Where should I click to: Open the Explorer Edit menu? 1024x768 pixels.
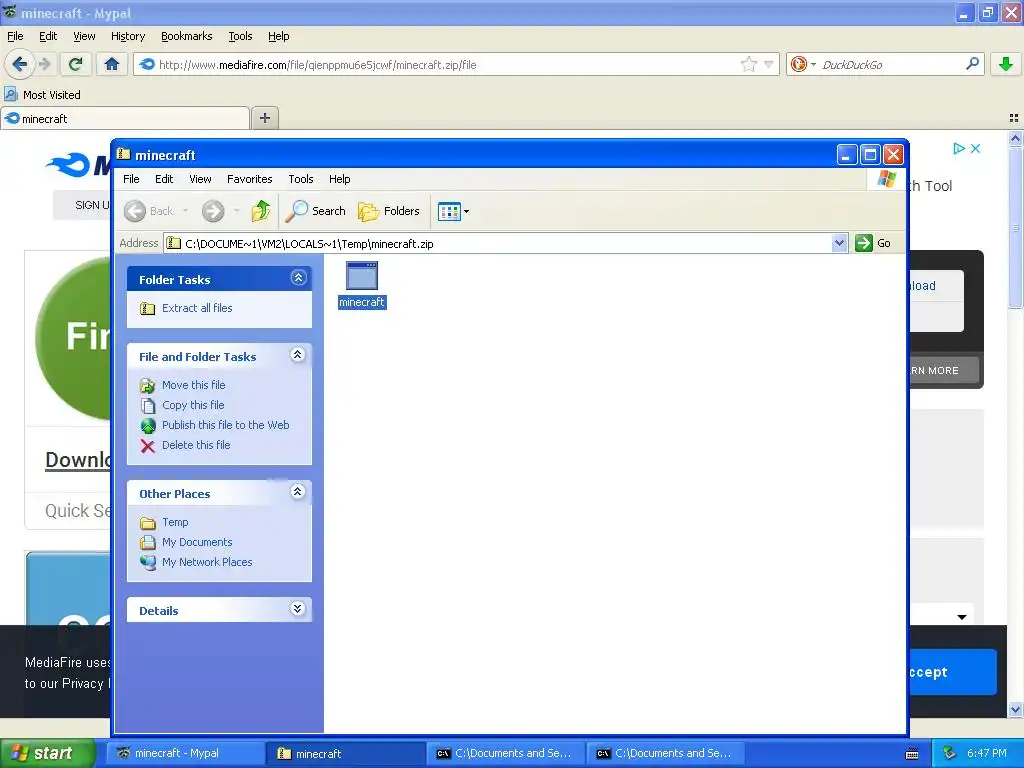coord(164,179)
